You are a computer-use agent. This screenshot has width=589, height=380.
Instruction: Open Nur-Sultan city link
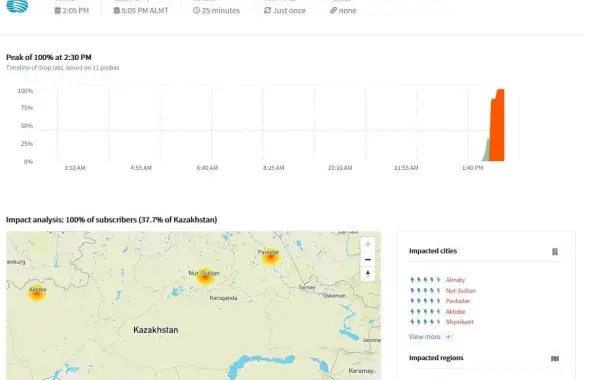point(461,290)
